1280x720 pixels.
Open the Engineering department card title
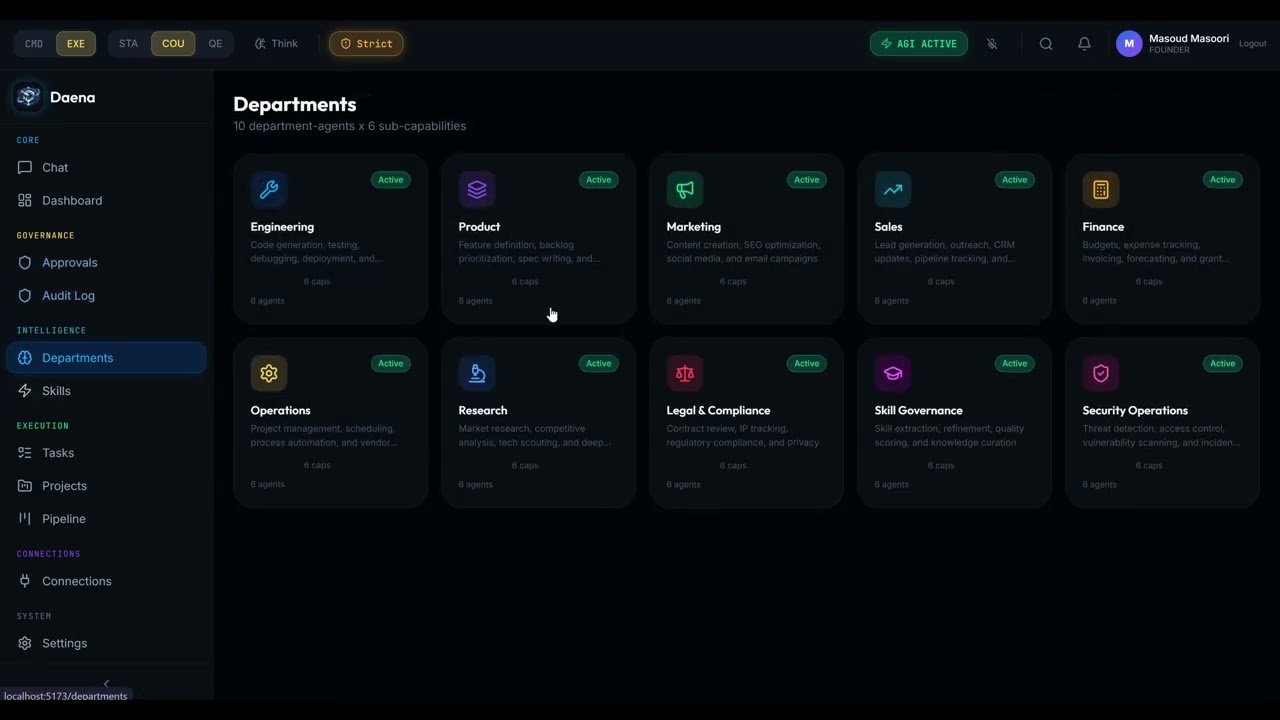[282, 227]
